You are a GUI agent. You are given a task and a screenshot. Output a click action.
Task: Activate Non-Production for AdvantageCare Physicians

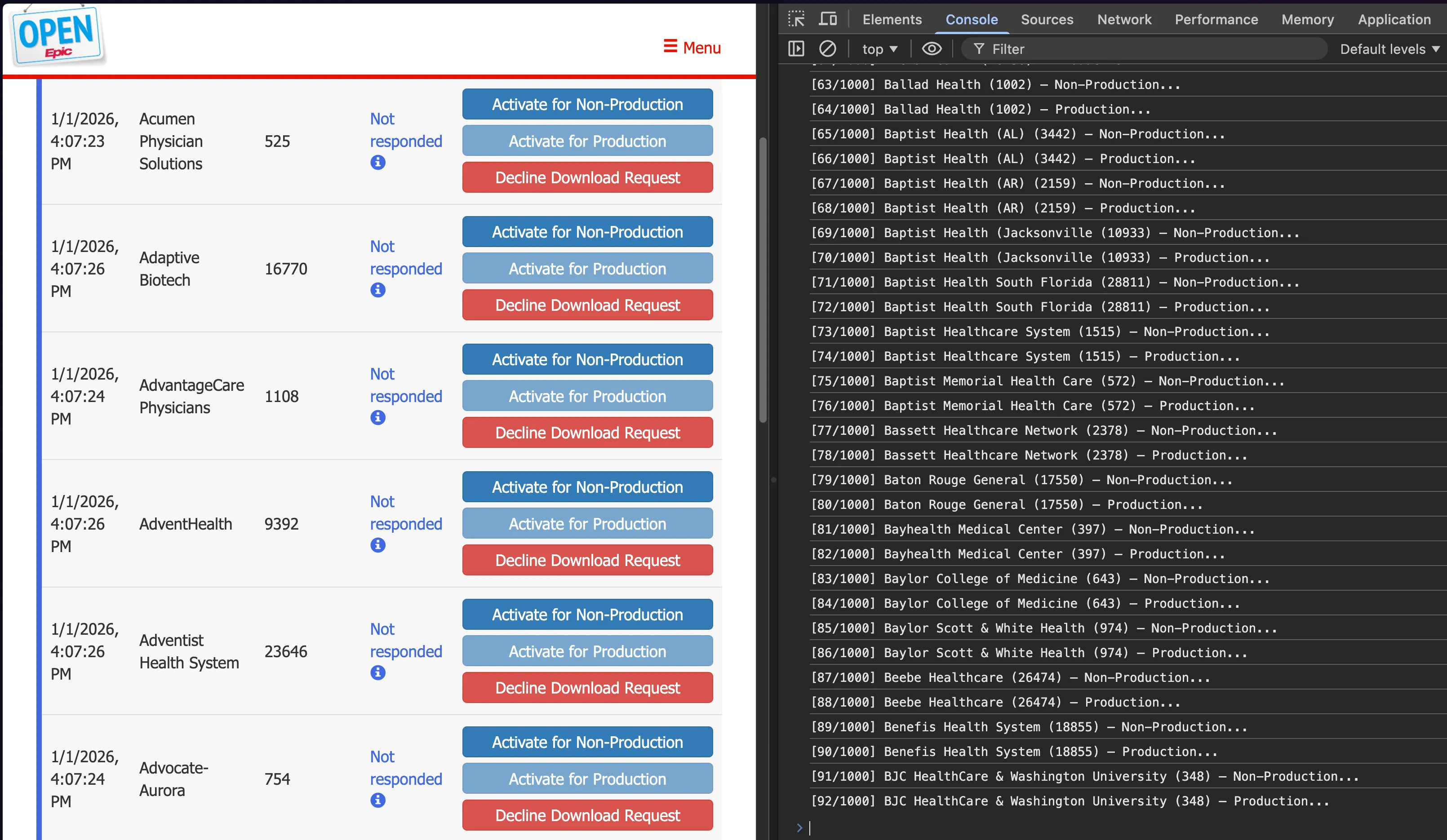tap(587, 359)
